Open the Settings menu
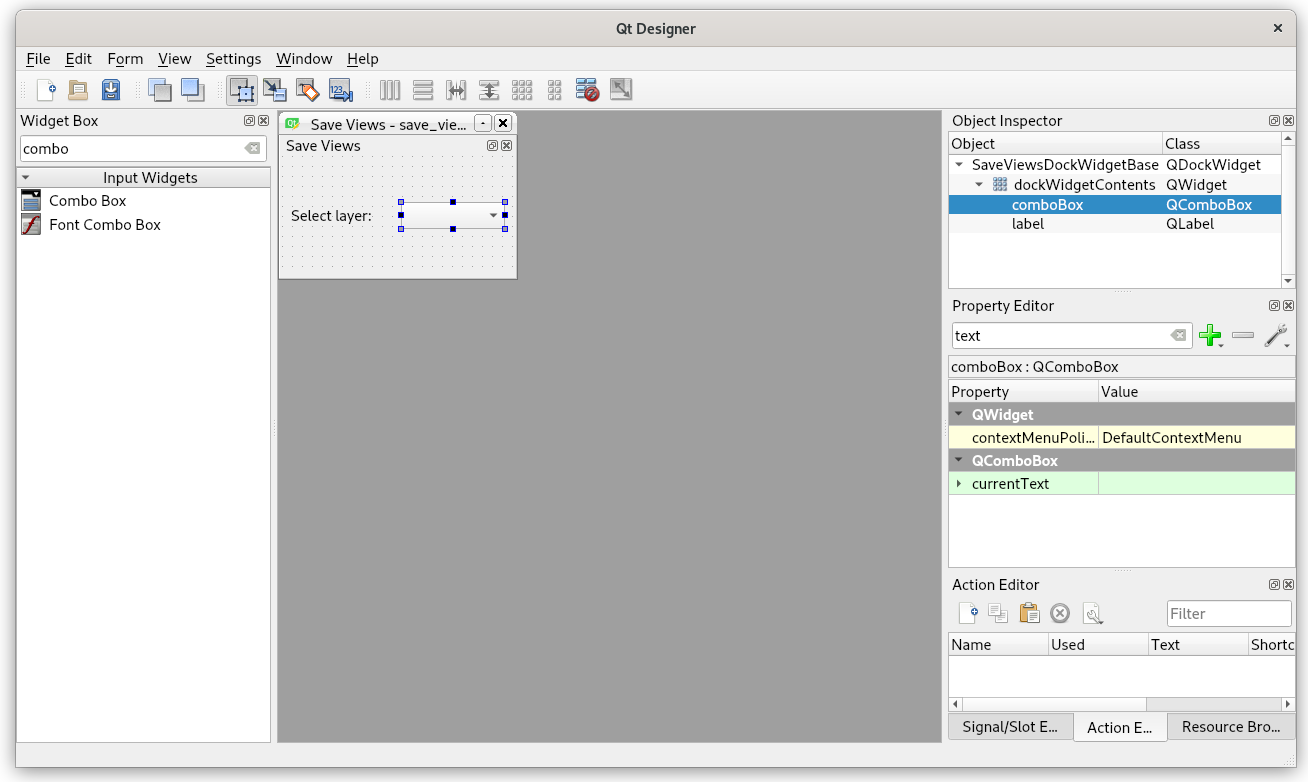The height and width of the screenshot is (782, 1308). pos(234,59)
